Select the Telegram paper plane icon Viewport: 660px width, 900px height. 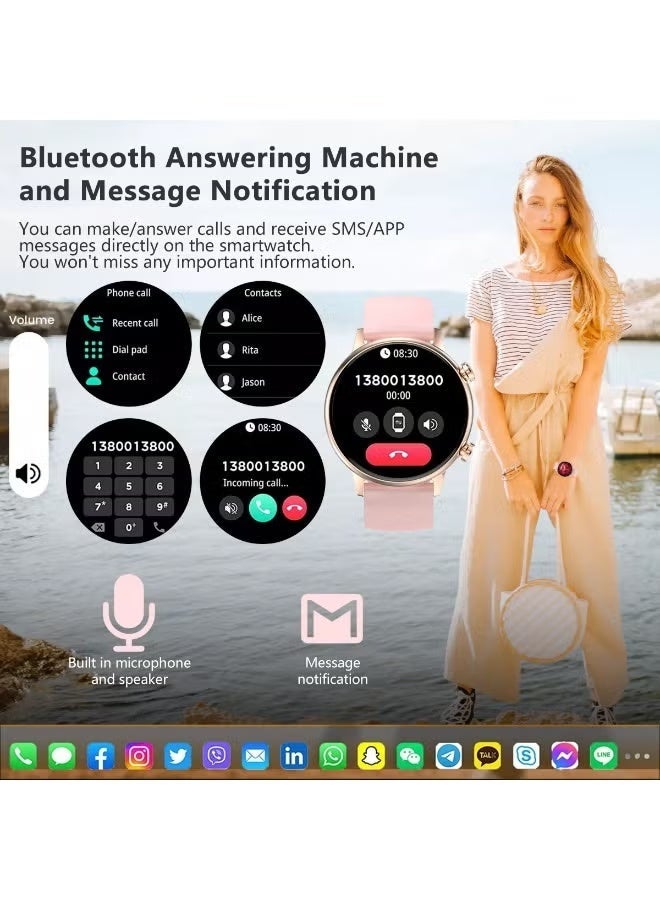click(449, 756)
